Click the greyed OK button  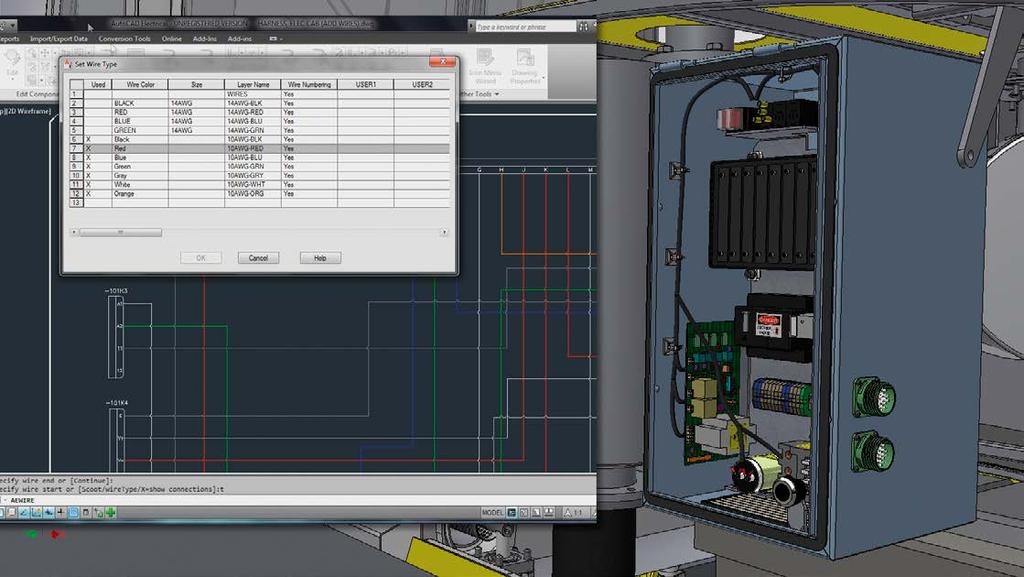[201, 258]
